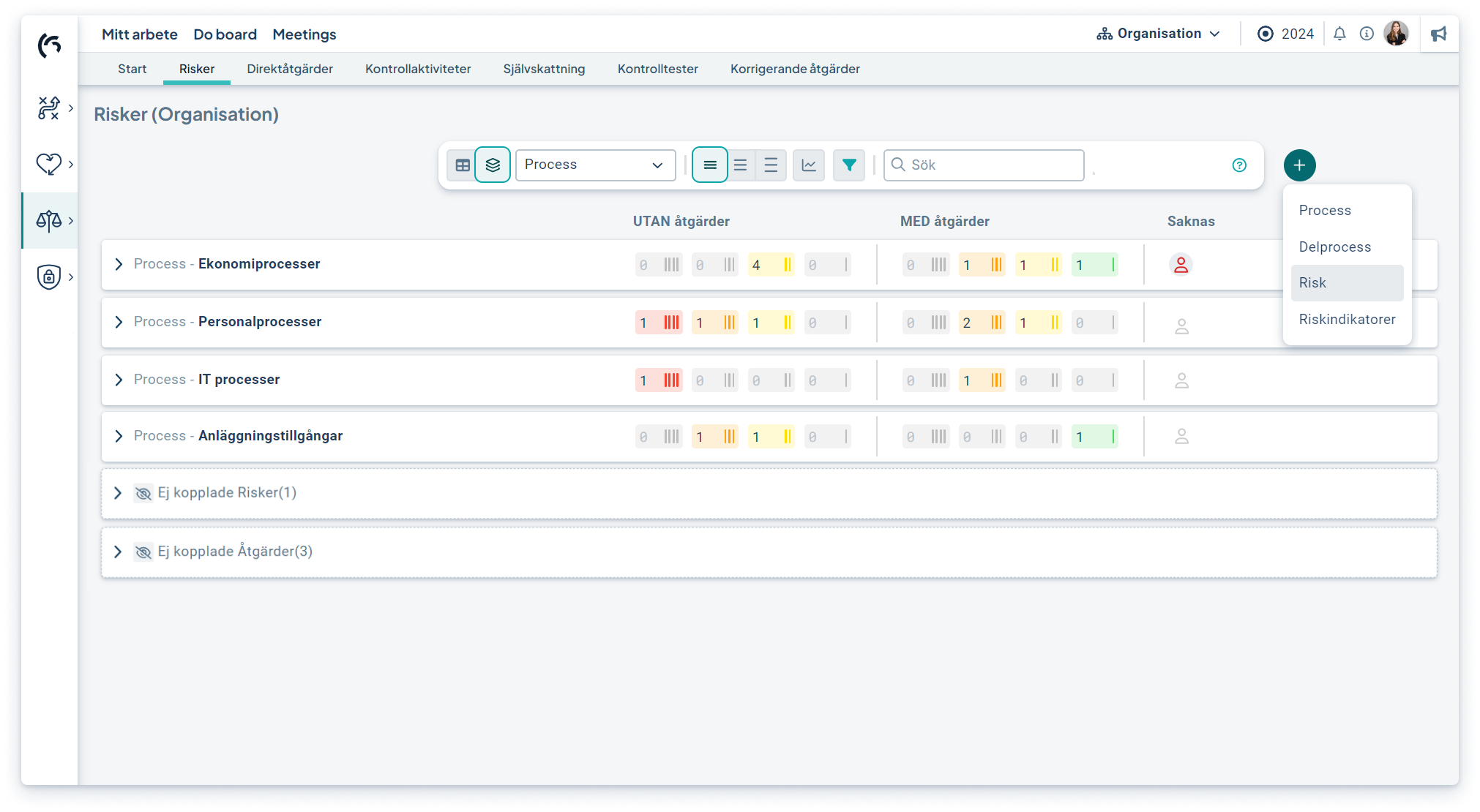1480x812 pixels.
Task: Show the line chart view
Action: (809, 165)
